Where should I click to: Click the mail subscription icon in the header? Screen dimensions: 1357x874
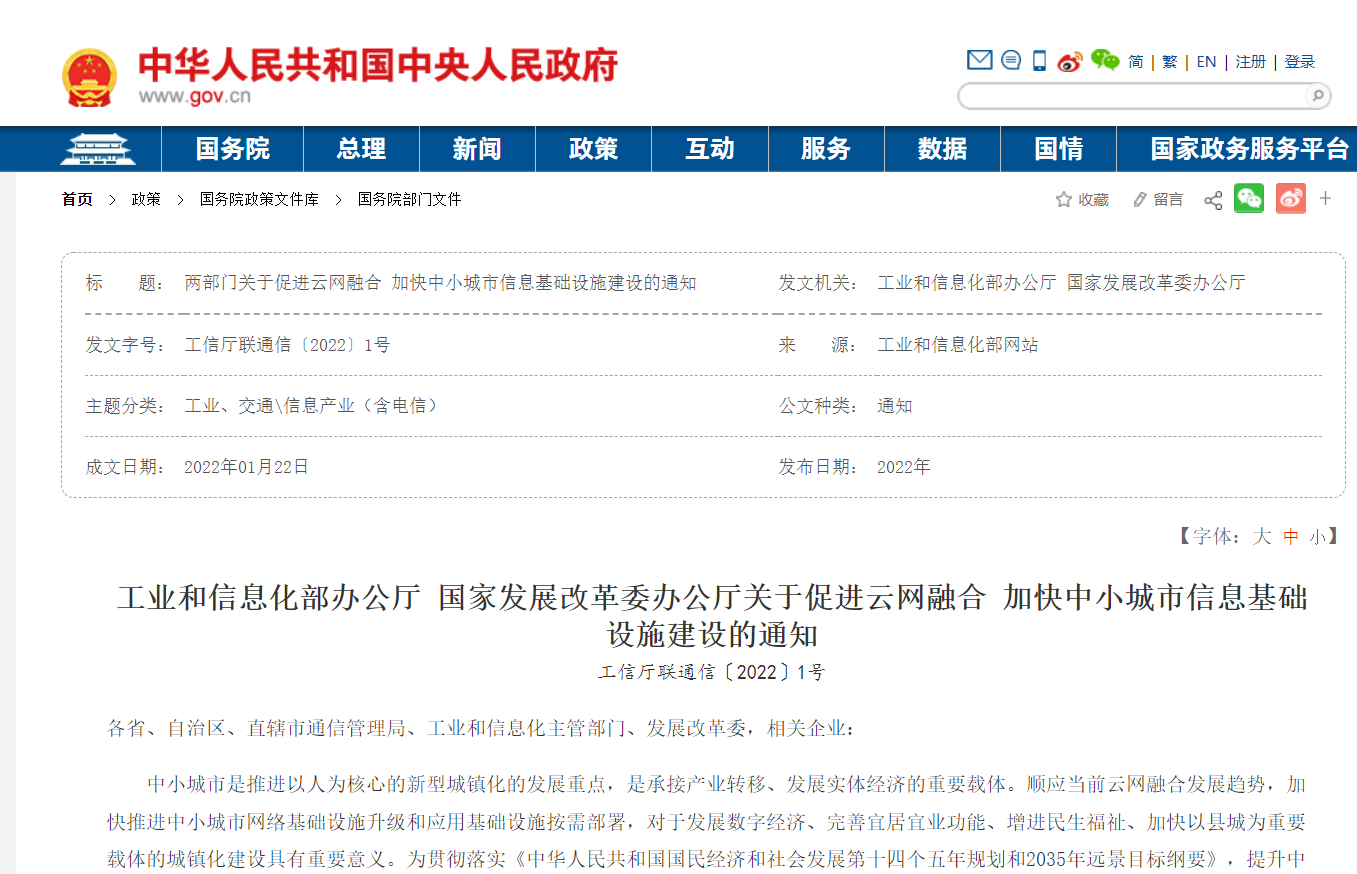[978, 60]
